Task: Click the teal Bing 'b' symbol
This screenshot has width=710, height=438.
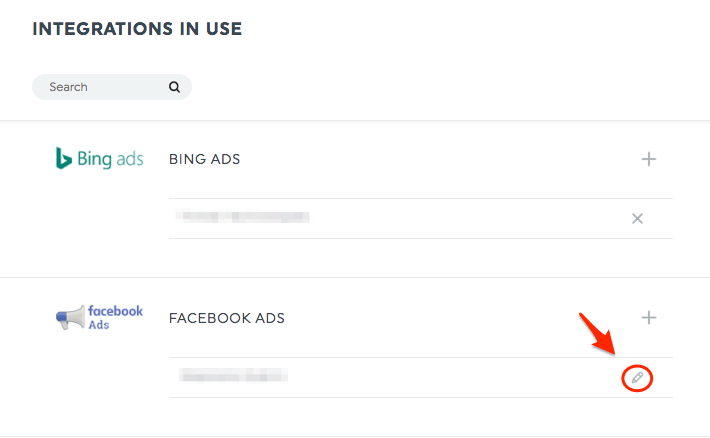Action: tap(63, 158)
